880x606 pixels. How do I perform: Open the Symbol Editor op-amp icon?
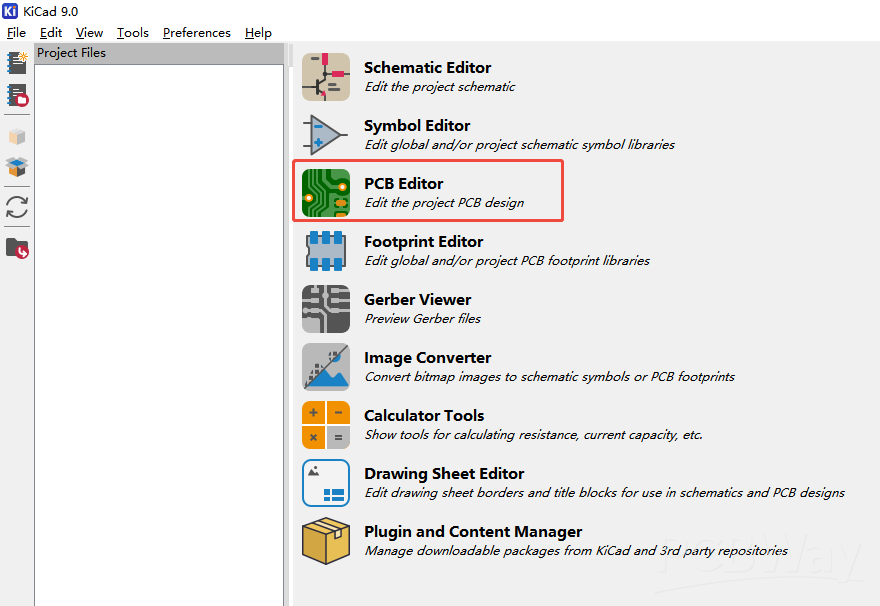326,135
